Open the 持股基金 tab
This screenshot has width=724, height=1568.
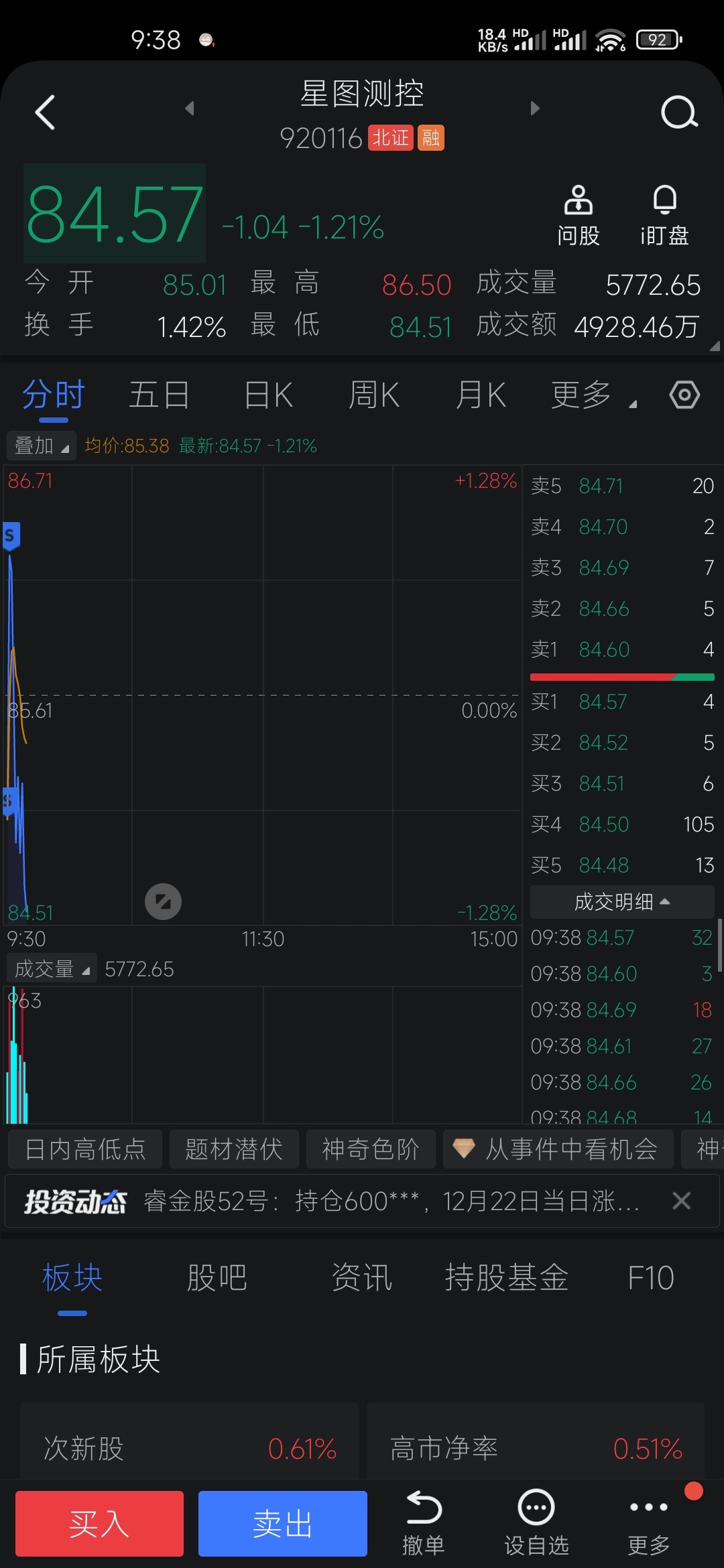click(x=507, y=1278)
